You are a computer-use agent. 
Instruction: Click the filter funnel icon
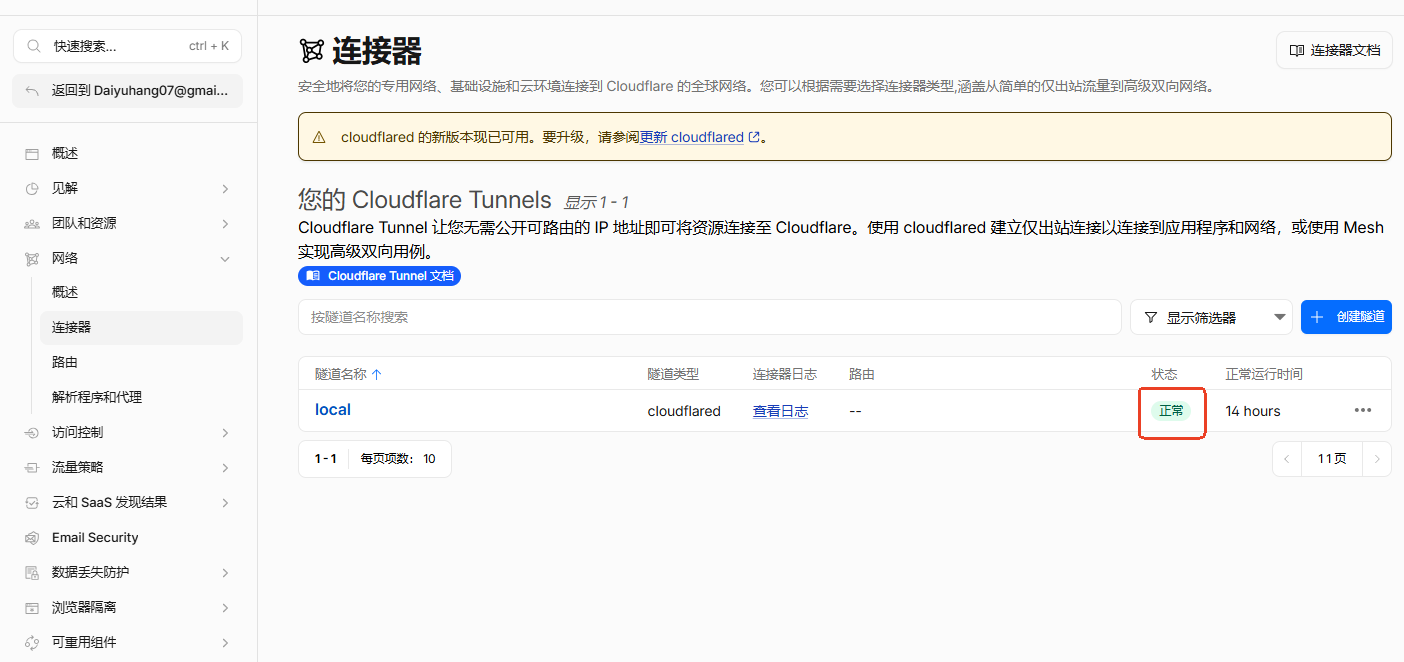[x=1150, y=317]
